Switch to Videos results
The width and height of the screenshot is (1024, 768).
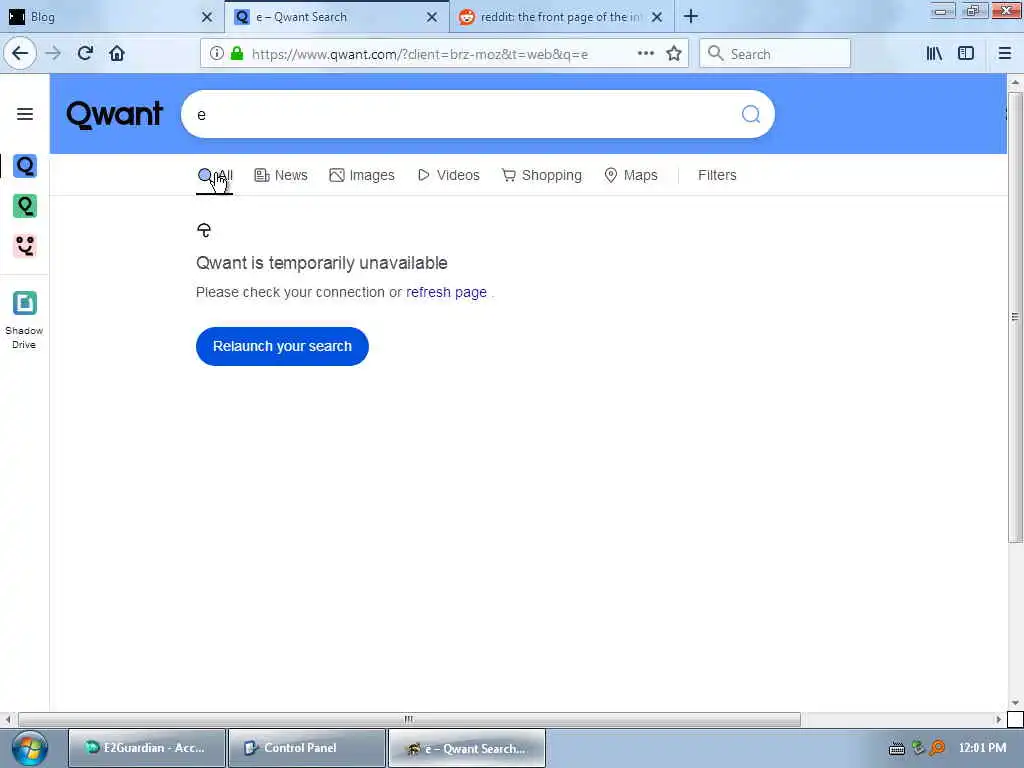point(449,175)
